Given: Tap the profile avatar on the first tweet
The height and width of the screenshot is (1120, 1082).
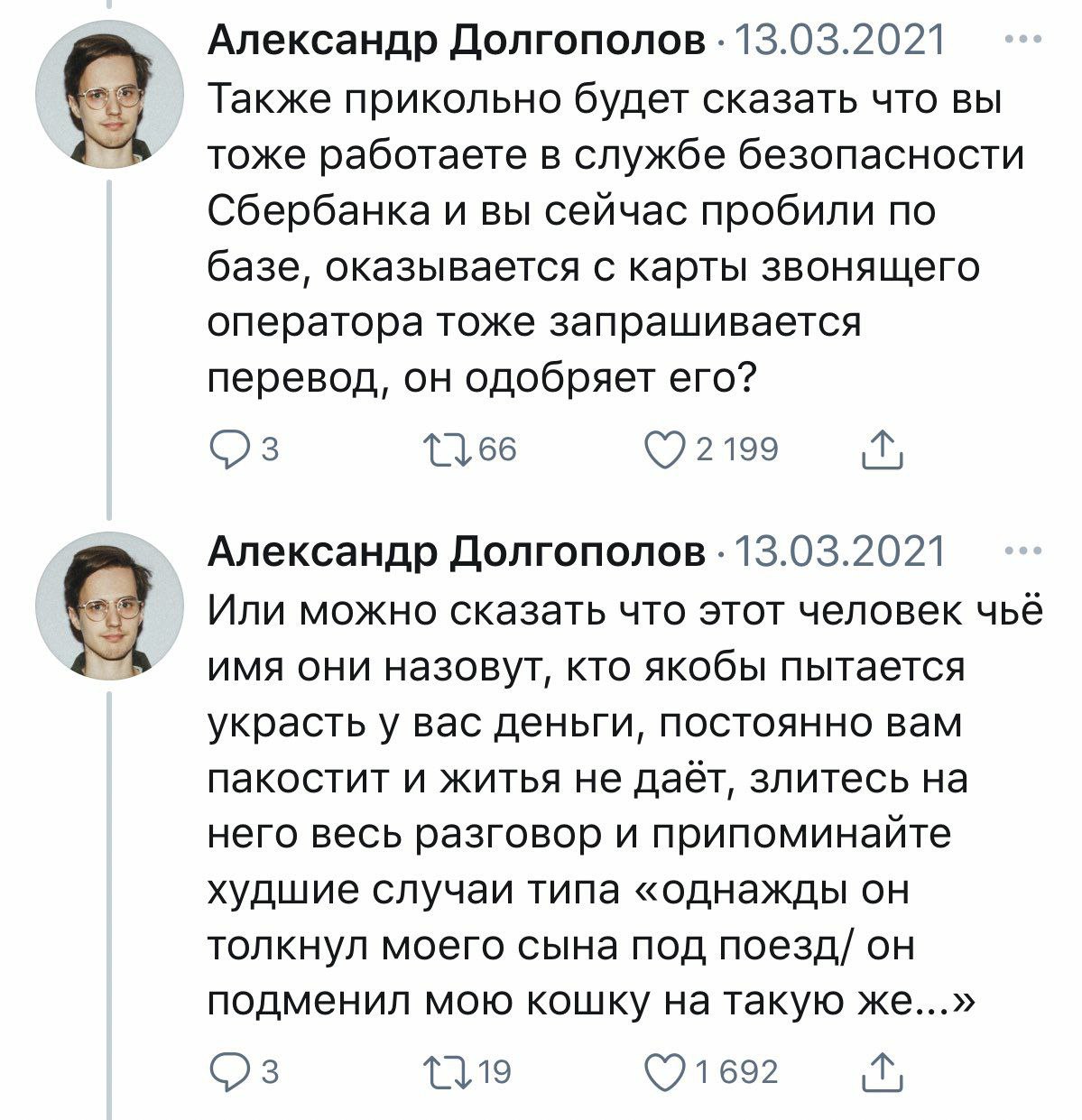Looking at the screenshot, I should pos(109,93).
